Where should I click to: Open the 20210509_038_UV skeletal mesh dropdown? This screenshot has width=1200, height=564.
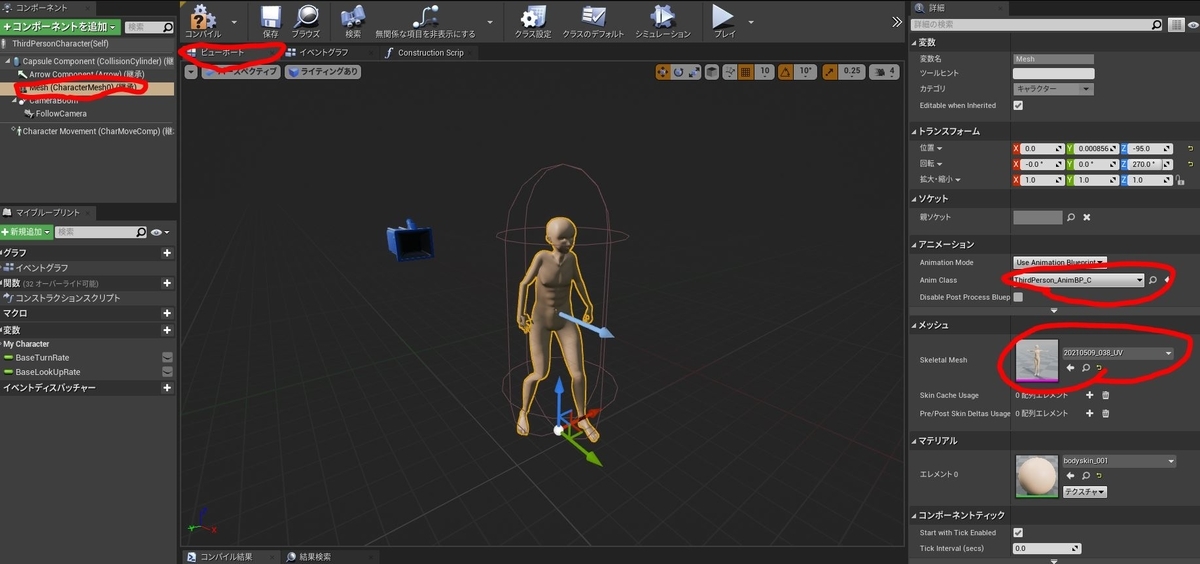click(1119, 353)
